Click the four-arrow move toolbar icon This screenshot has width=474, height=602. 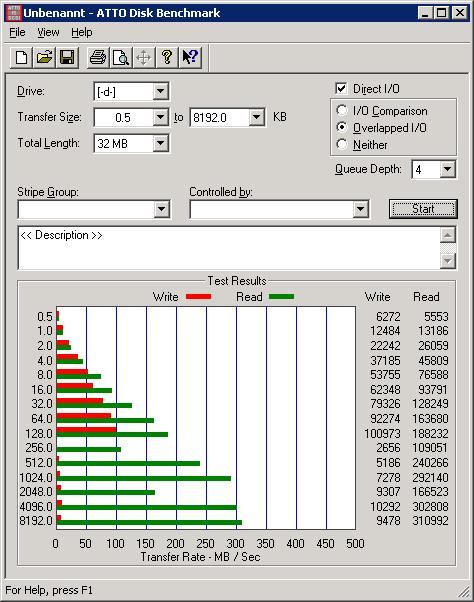[x=144, y=58]
